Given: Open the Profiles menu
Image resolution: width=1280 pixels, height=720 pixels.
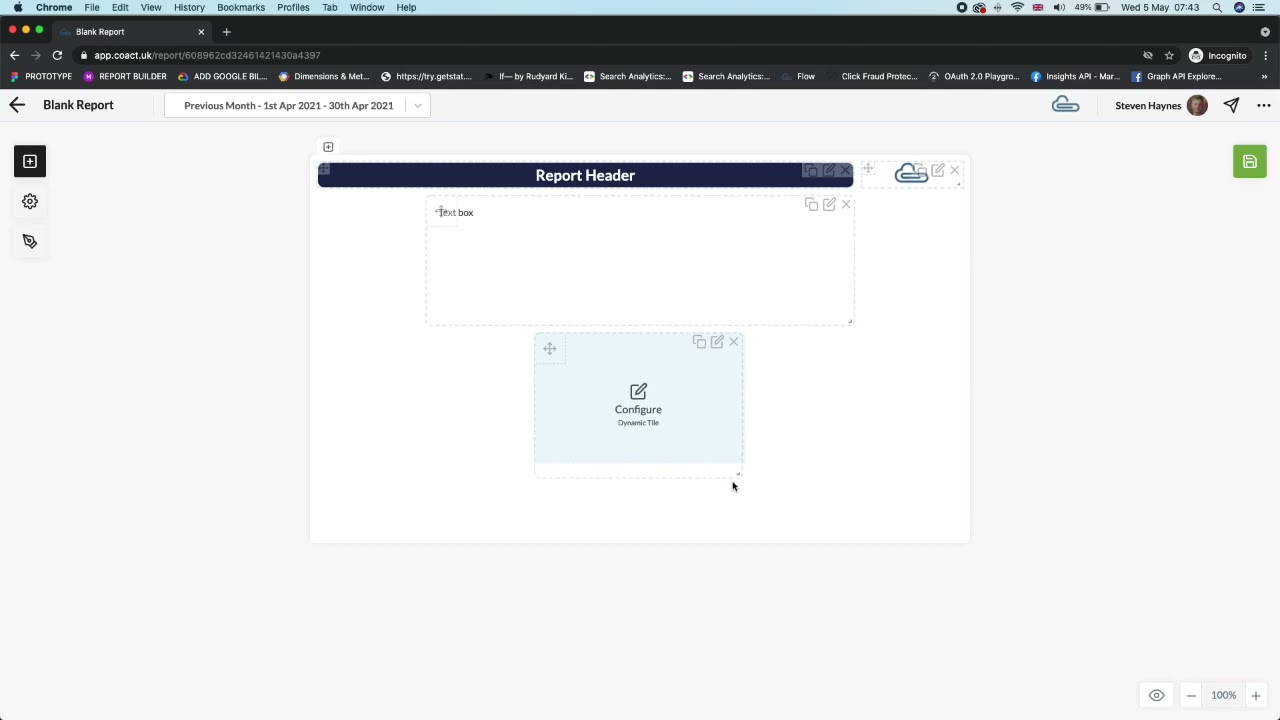Looking at the screenshot, I should 293,7.
